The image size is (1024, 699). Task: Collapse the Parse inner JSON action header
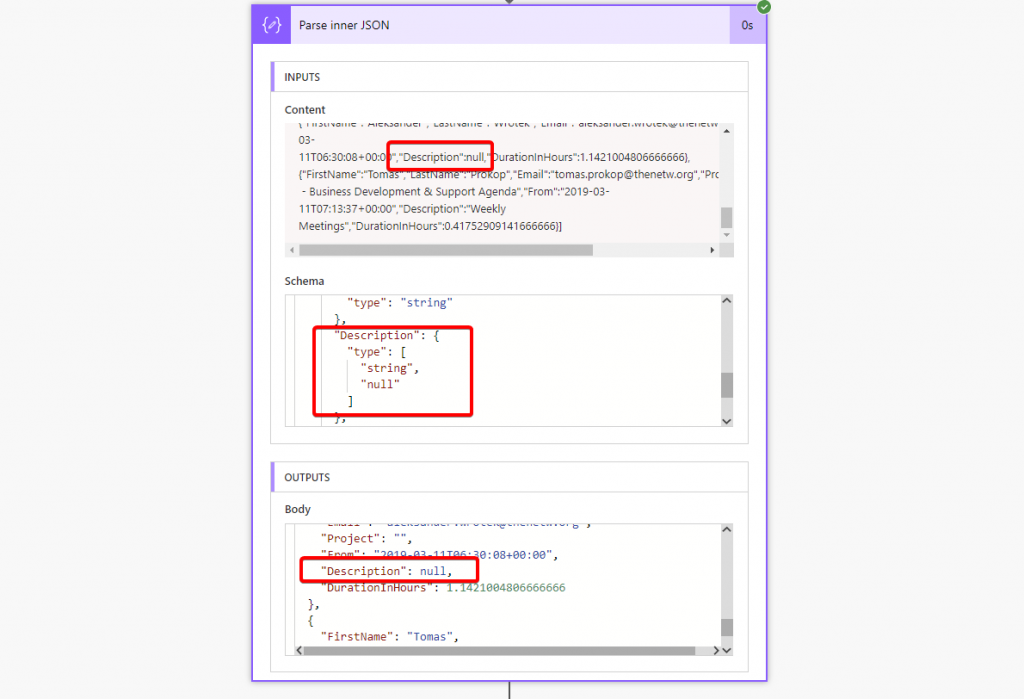(x=509, y=25)
